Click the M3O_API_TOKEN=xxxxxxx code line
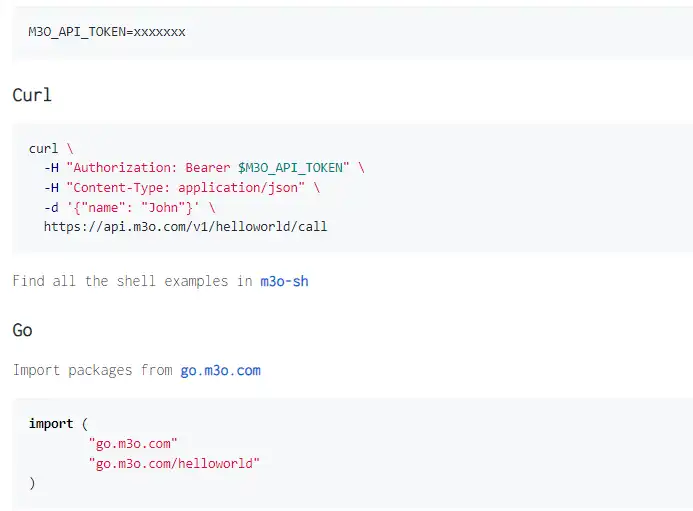The height and width of the screenshot is (511, 693). click(107, 32)
